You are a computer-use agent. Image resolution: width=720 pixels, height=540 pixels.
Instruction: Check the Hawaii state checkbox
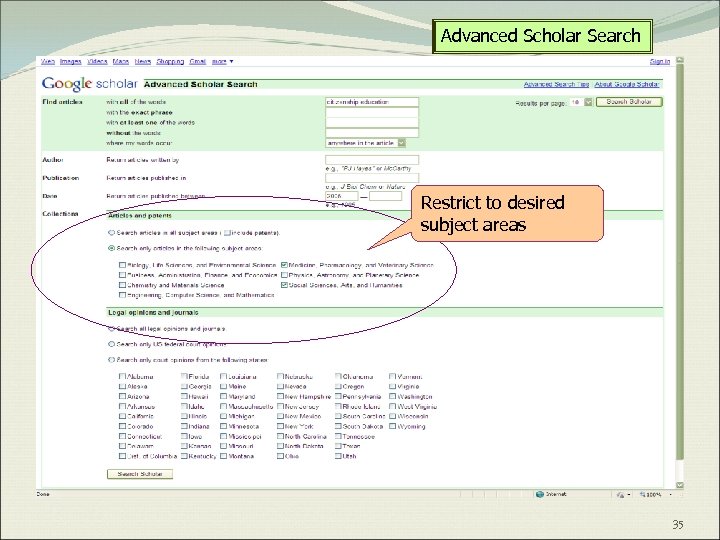[x=184, y=396]
